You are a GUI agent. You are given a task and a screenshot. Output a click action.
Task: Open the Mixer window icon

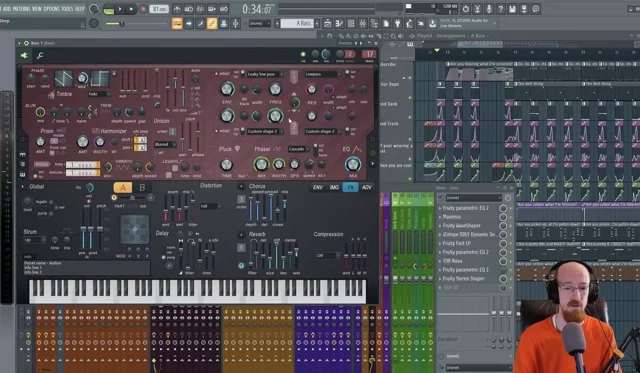(x=362, y=24)
